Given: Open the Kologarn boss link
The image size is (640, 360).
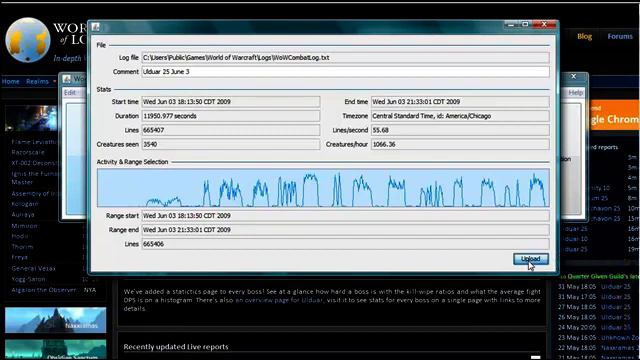Looking at the screenshot, I should (x=25, y=204).
